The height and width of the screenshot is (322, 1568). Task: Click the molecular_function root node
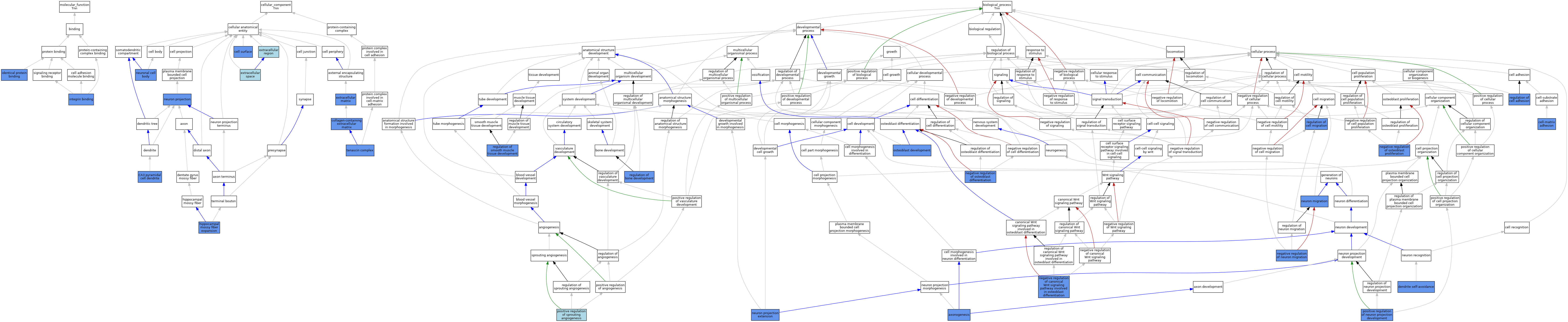(x=74, y=7)
